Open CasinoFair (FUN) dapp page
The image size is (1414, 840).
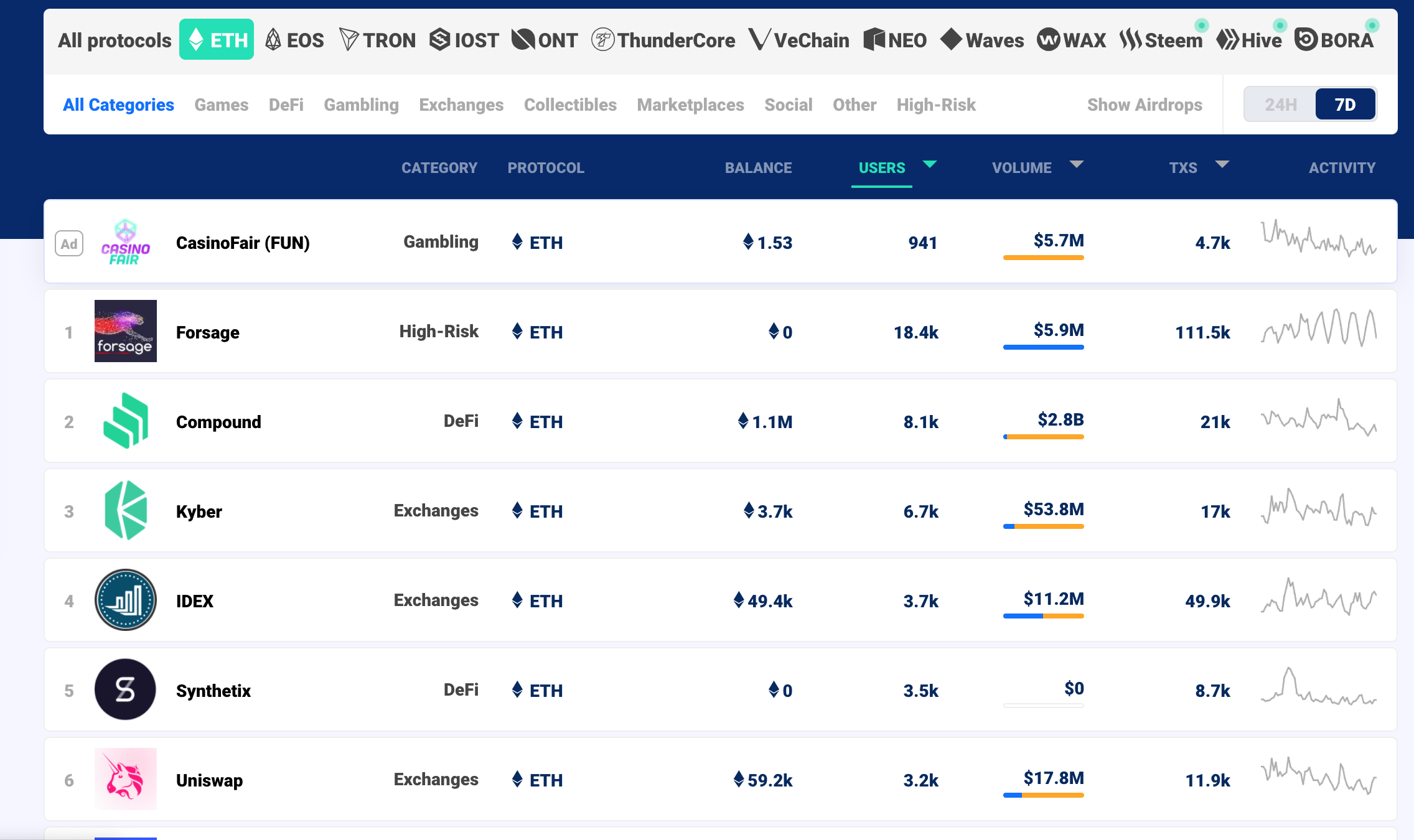pos(243,243)
